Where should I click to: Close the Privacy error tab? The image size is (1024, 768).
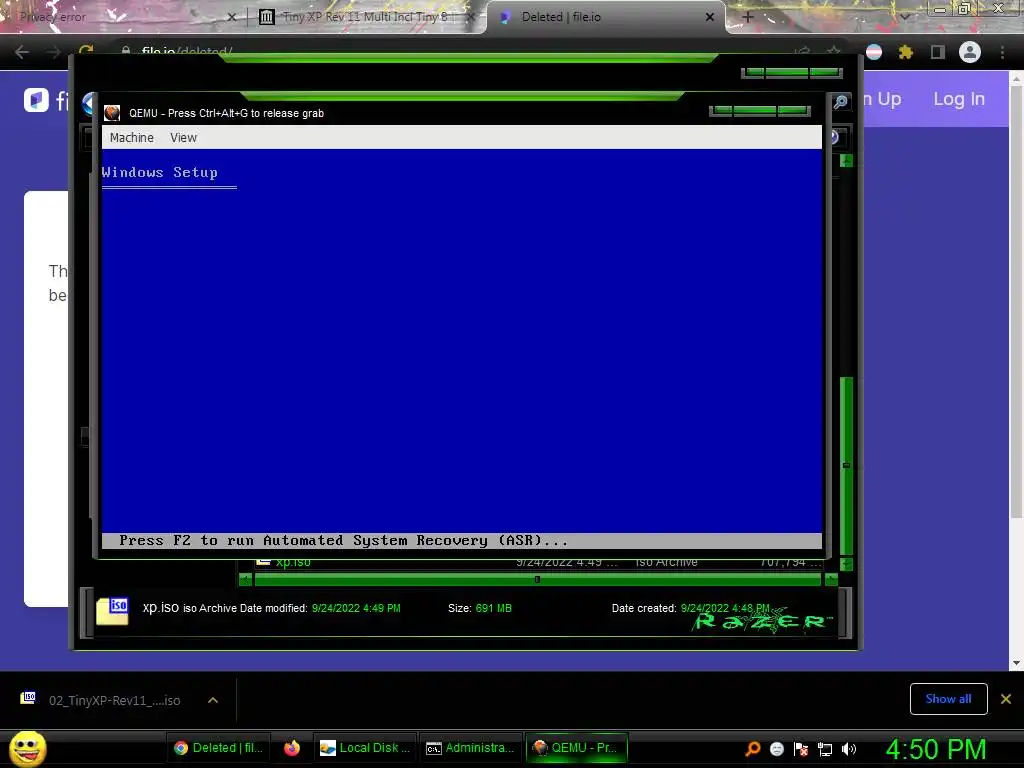231,17
